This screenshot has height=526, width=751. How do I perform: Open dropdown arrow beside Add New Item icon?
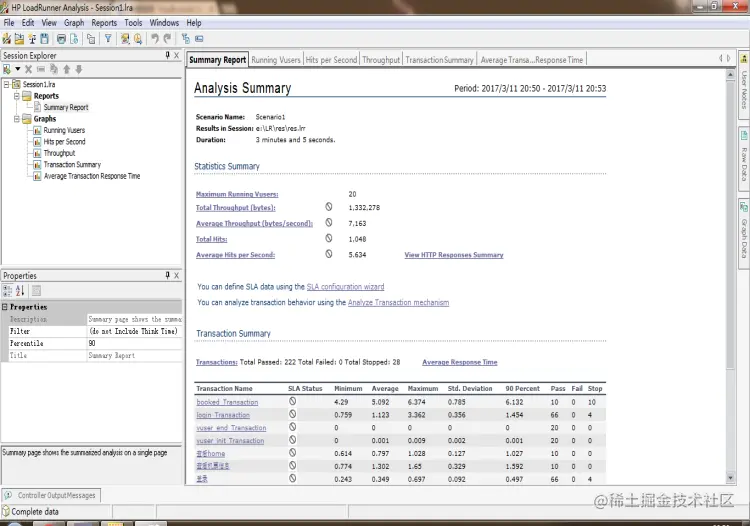click(x=18, y=69)
